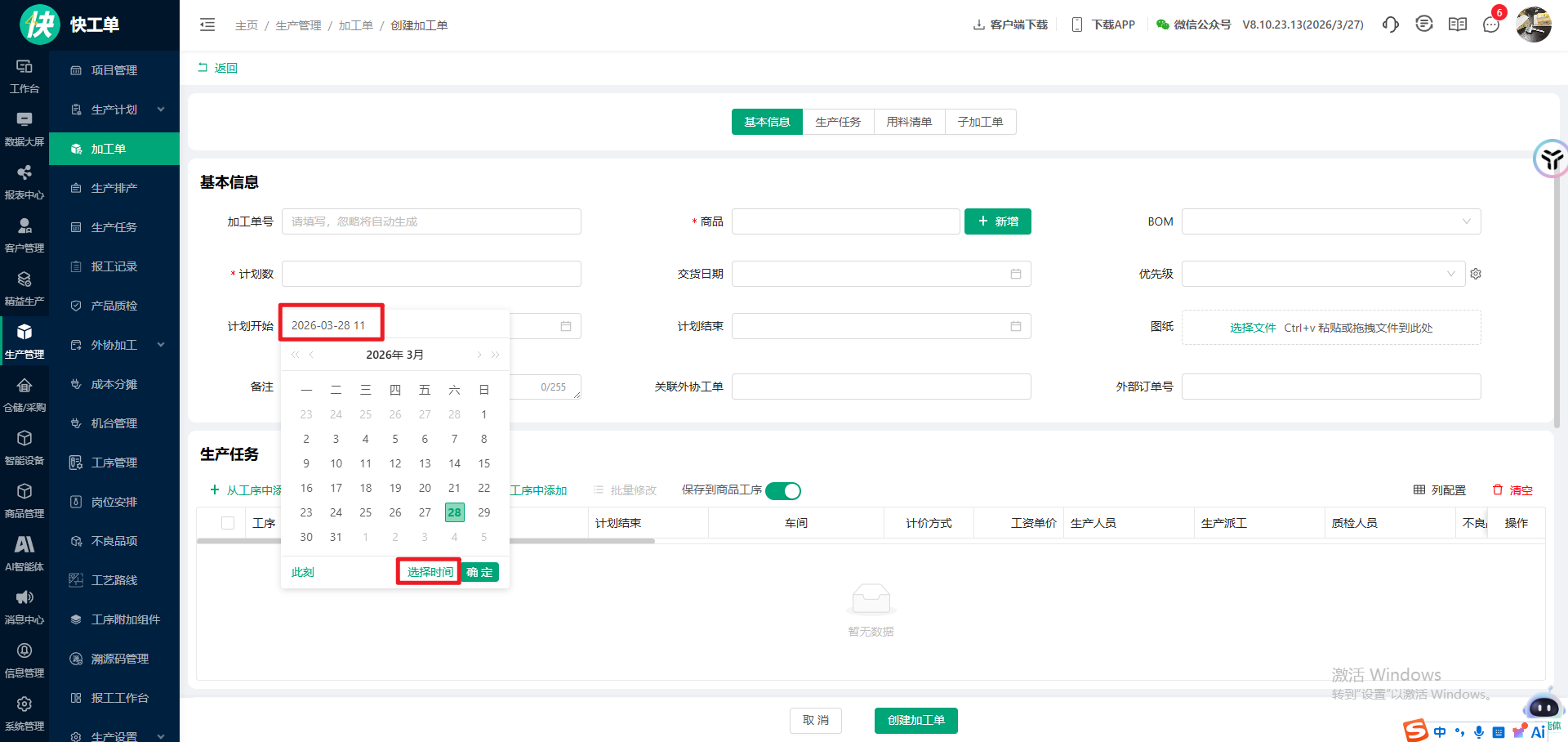Screen dimensions: 1568x742
Task: Switch to the 子加工单 tab
Action: click(980, 122)
